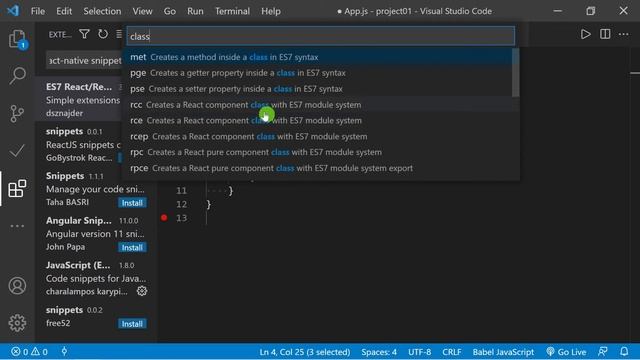Click line number 11 in gutter
The height and width of the screenshot is (360, 640).
(x=181, y=191)
